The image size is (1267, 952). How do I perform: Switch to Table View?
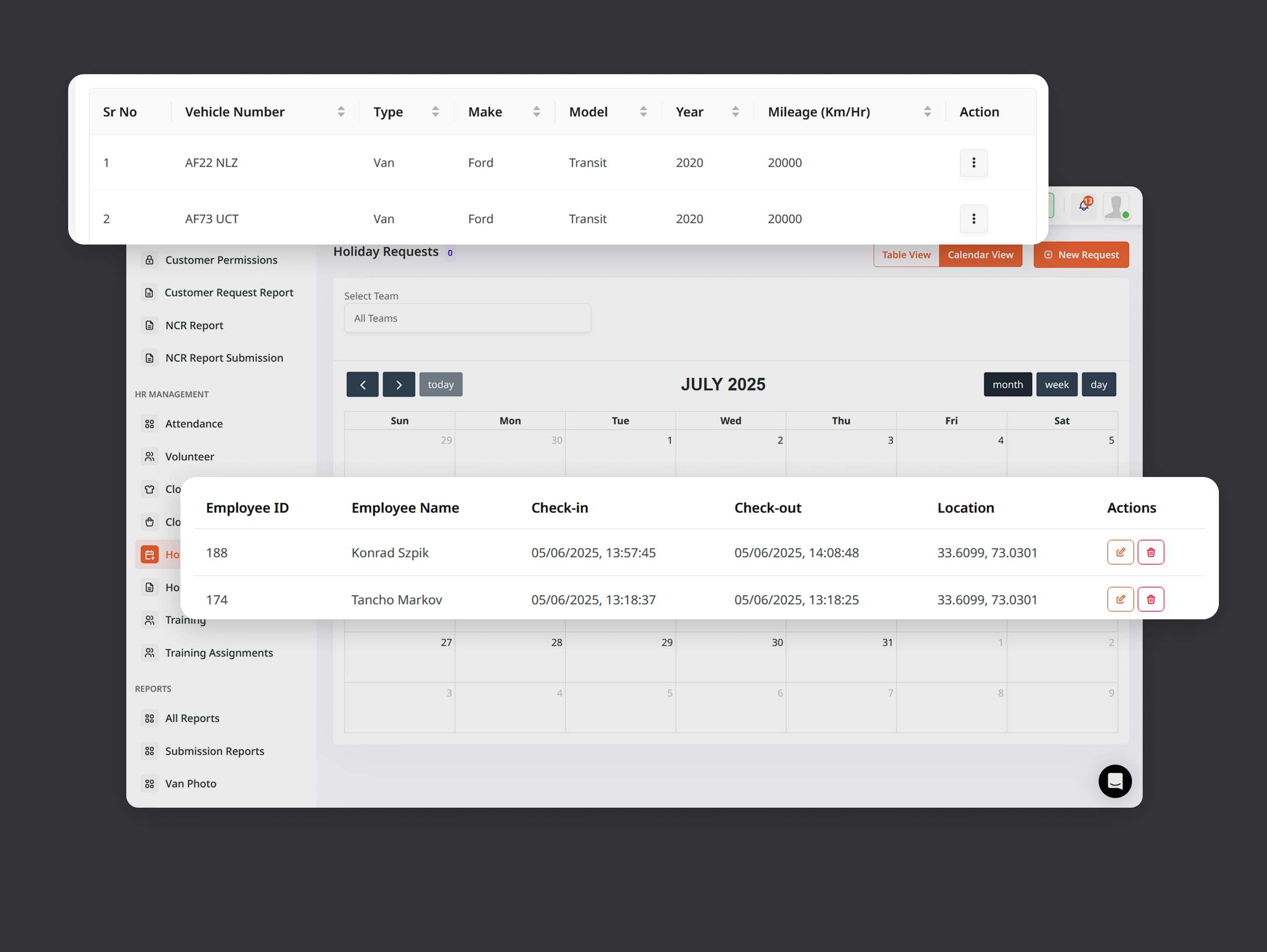pos(906,255)
